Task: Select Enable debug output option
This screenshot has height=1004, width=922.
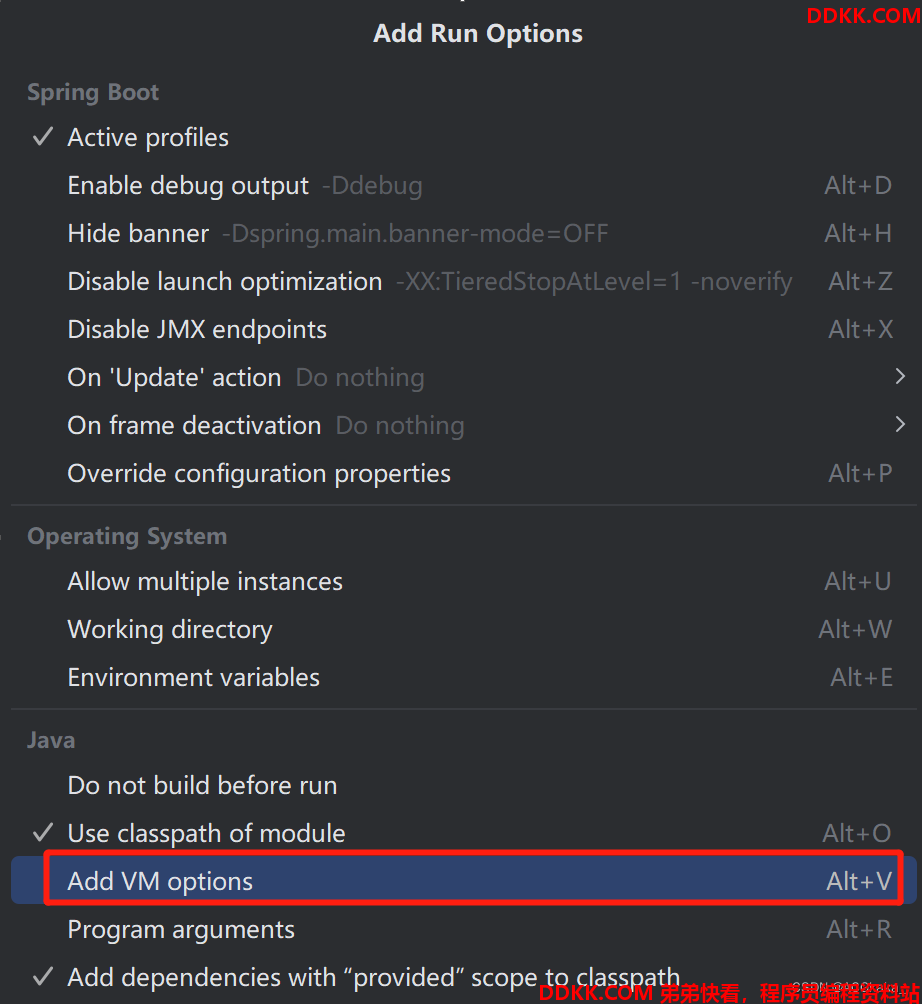Action: click(x=464, y=185)
